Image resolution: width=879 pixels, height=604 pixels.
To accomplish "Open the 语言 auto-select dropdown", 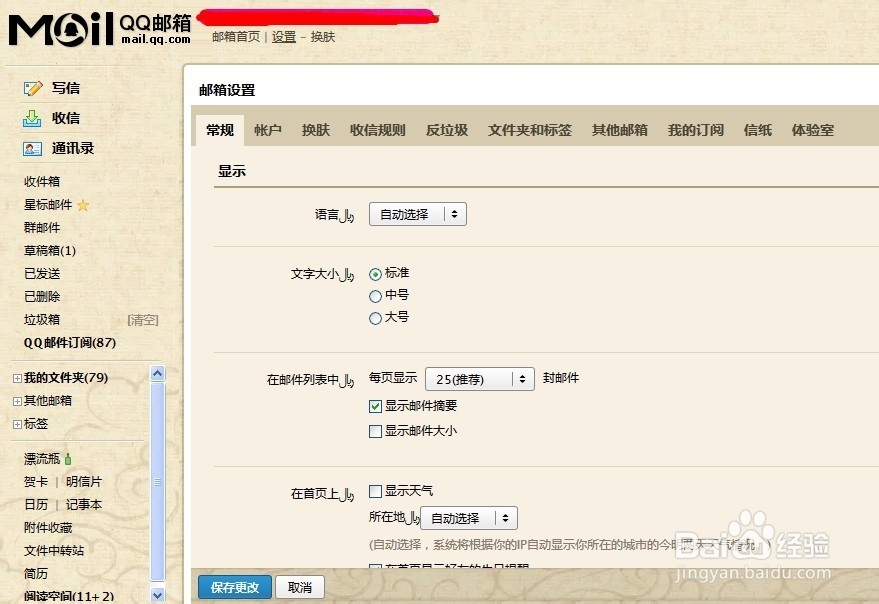I will coord(417,213).
